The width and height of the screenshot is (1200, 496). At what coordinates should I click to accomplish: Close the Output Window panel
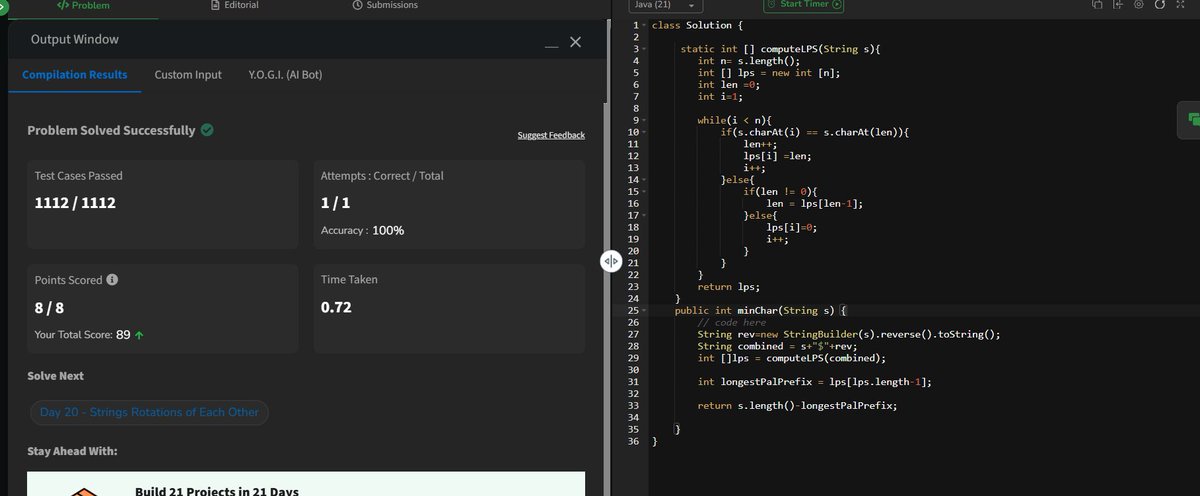575,42
